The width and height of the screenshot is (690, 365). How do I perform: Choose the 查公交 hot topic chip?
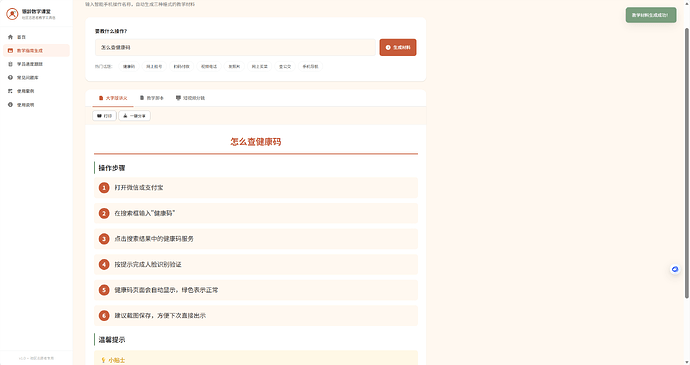285,66
